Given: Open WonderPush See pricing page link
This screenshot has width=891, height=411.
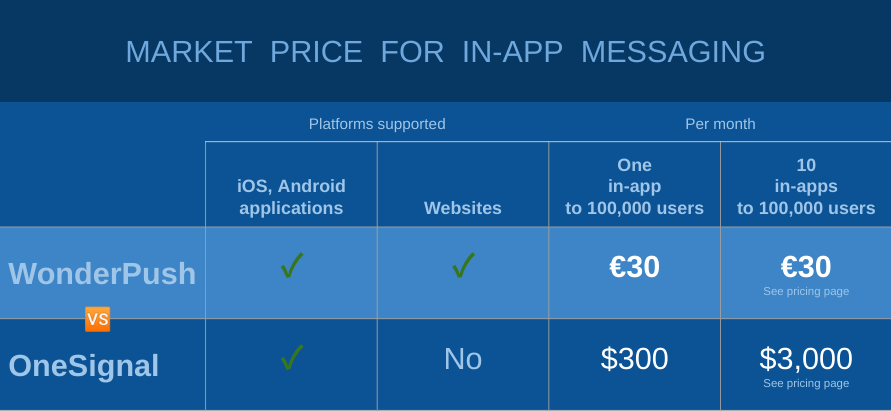Looking at the screenshot, I should 806,291.
